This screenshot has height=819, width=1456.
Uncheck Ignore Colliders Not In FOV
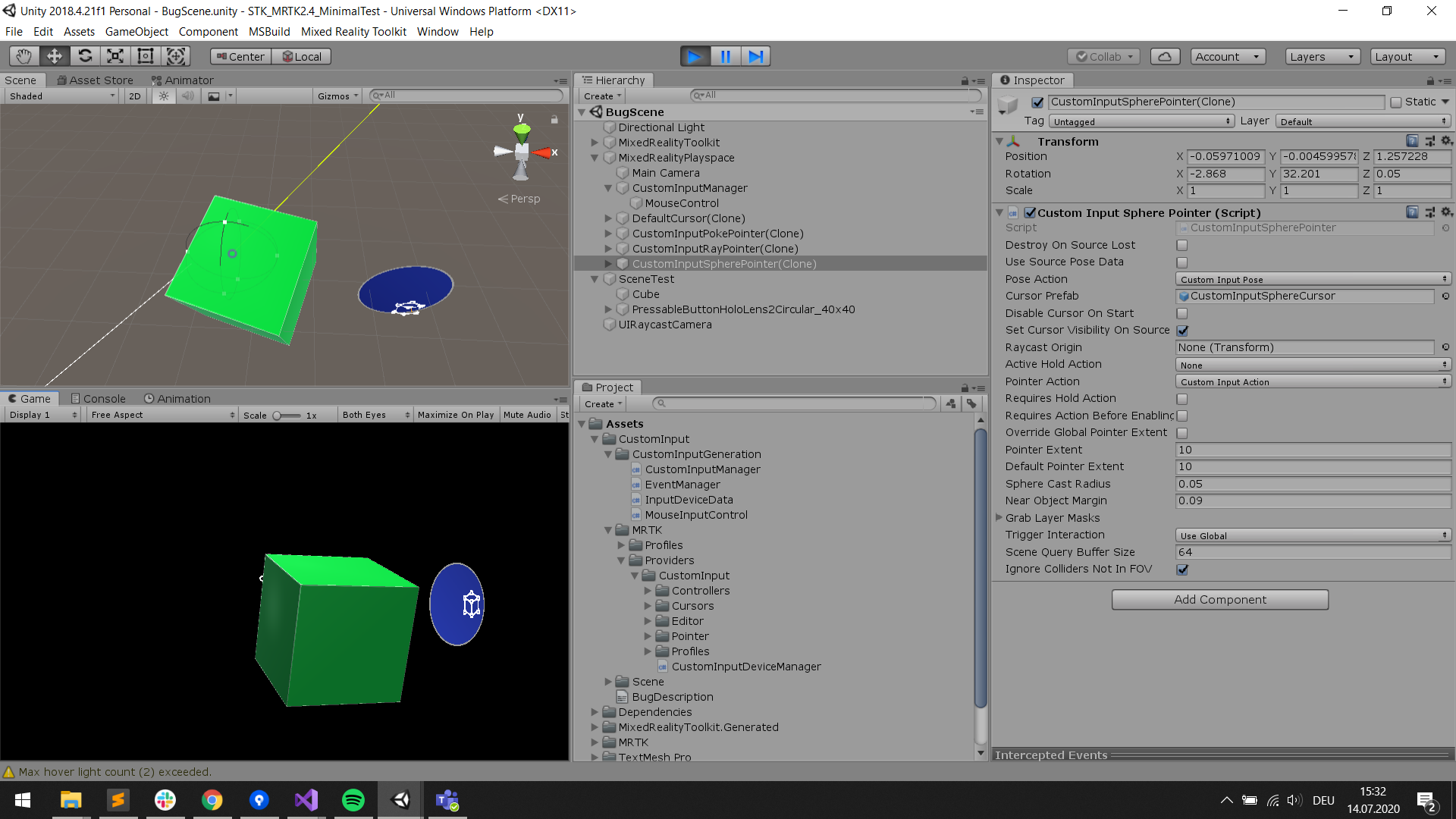point(1181,570)
